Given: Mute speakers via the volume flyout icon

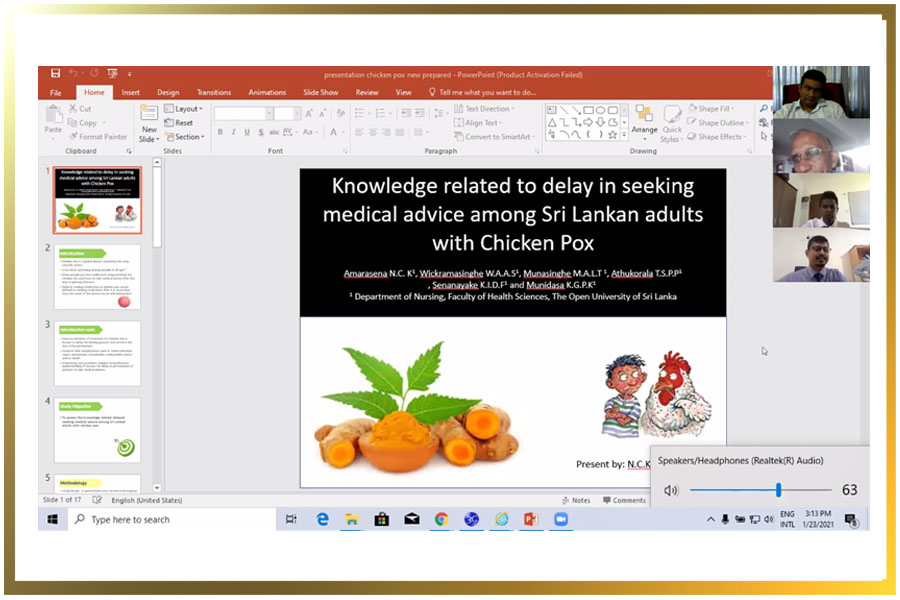Looking at the screenshot, I should [670, 490].
